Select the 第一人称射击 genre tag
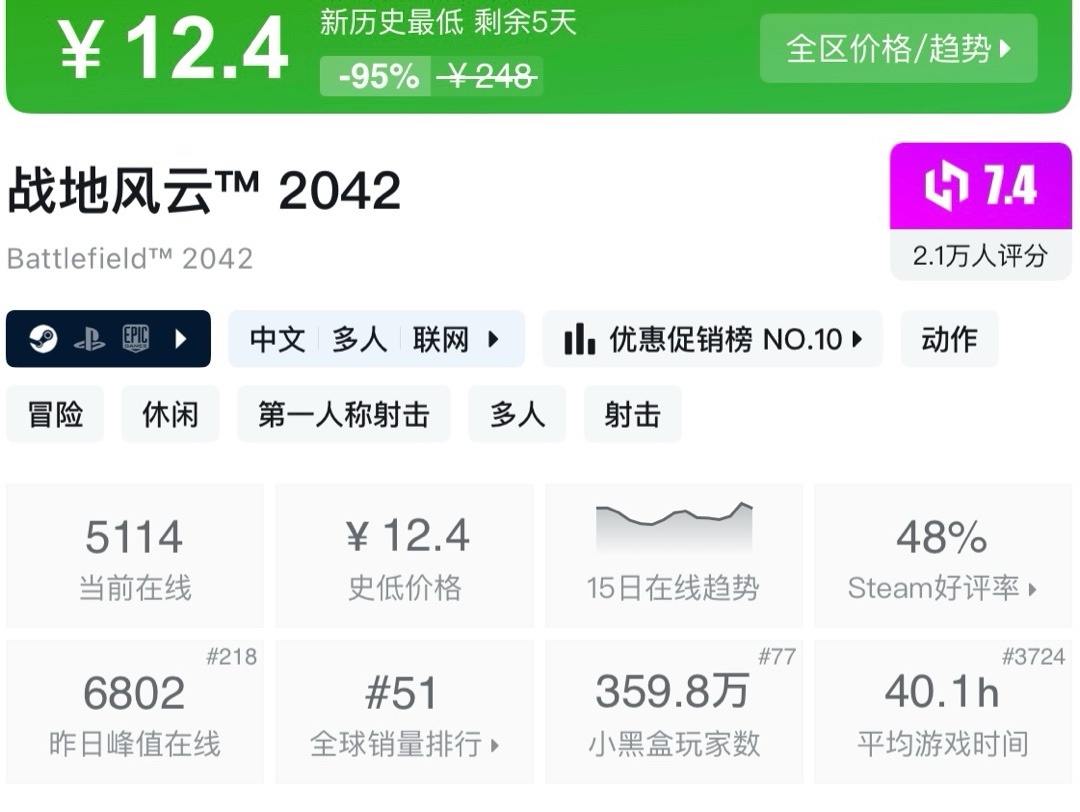The height and width of the screenshot is (812, 1080). (x=343, y=414)
